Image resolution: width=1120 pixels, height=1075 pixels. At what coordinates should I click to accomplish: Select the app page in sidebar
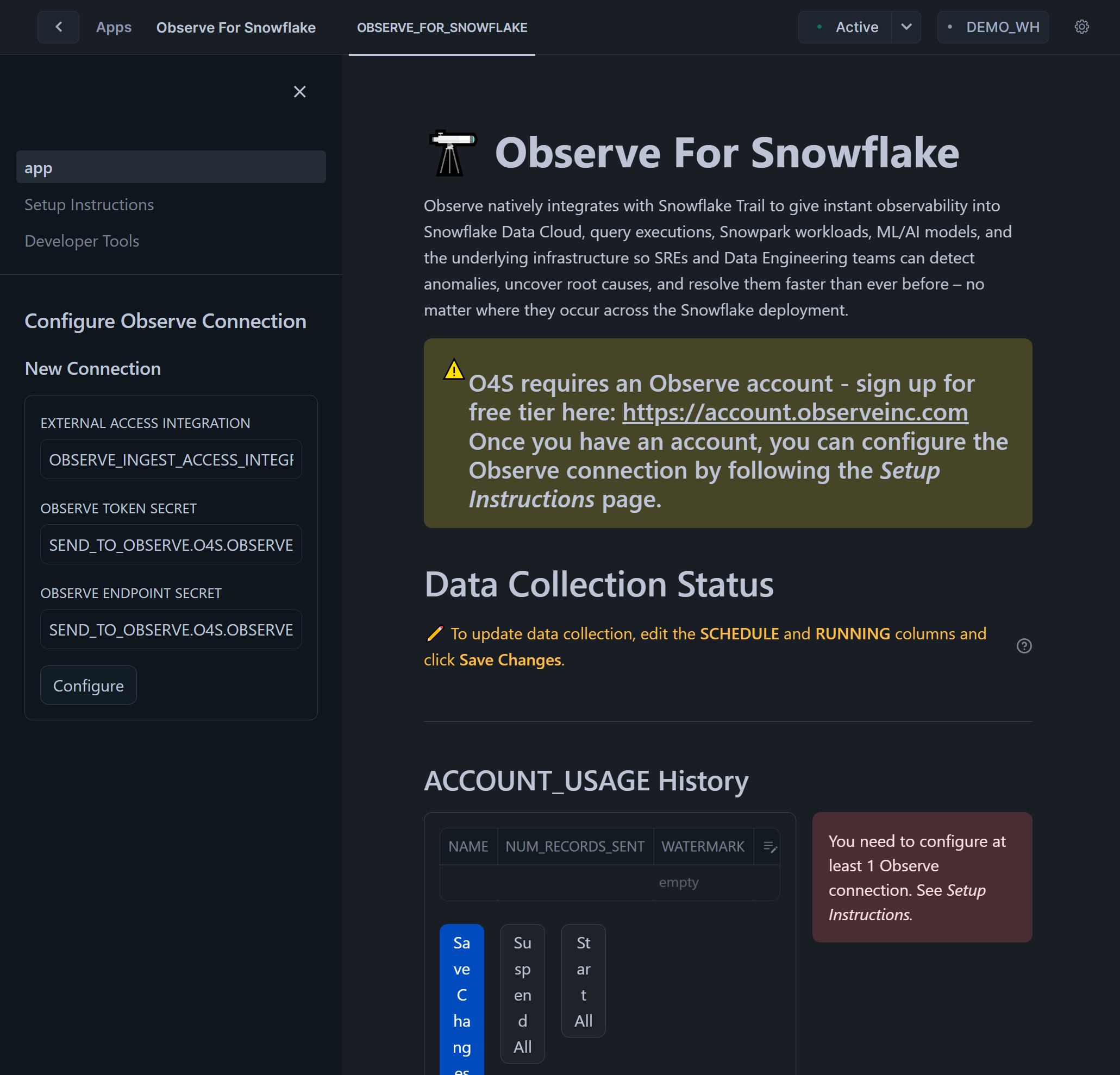(x=171, y=167)
